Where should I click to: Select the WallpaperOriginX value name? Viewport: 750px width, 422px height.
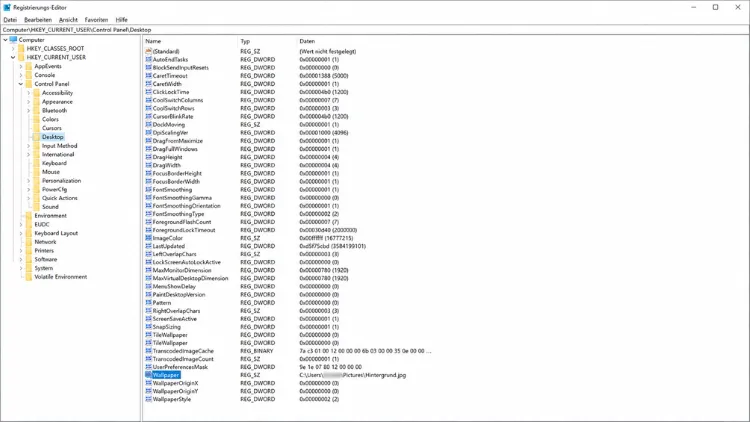pos(175,383)
